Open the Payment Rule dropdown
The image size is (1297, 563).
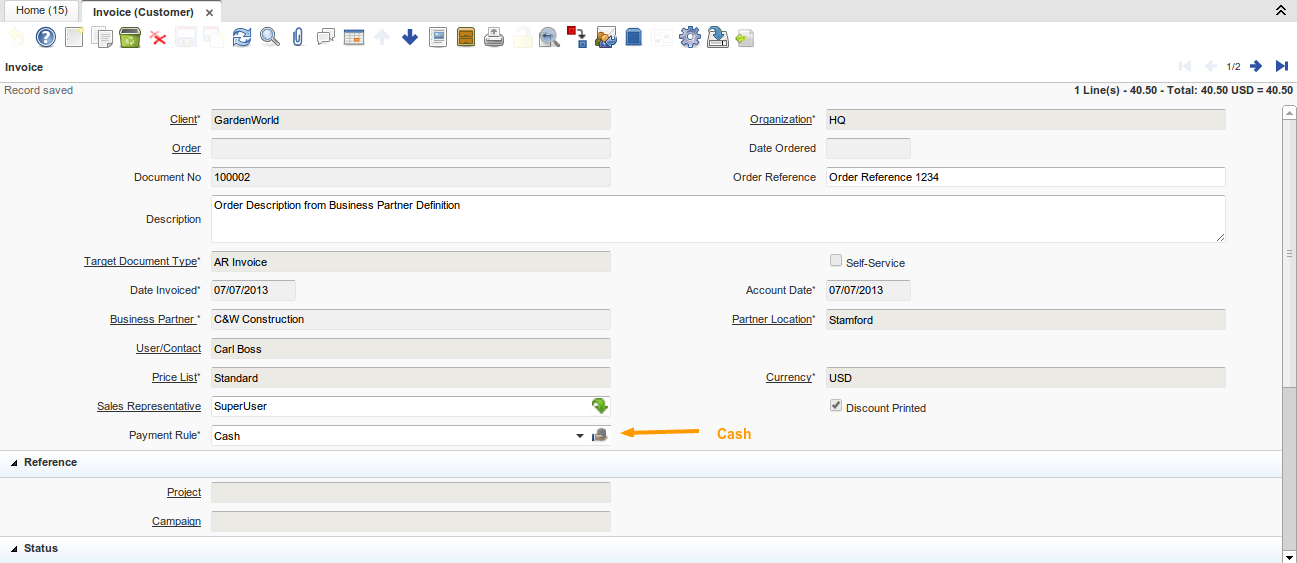(x=580, y=436)
